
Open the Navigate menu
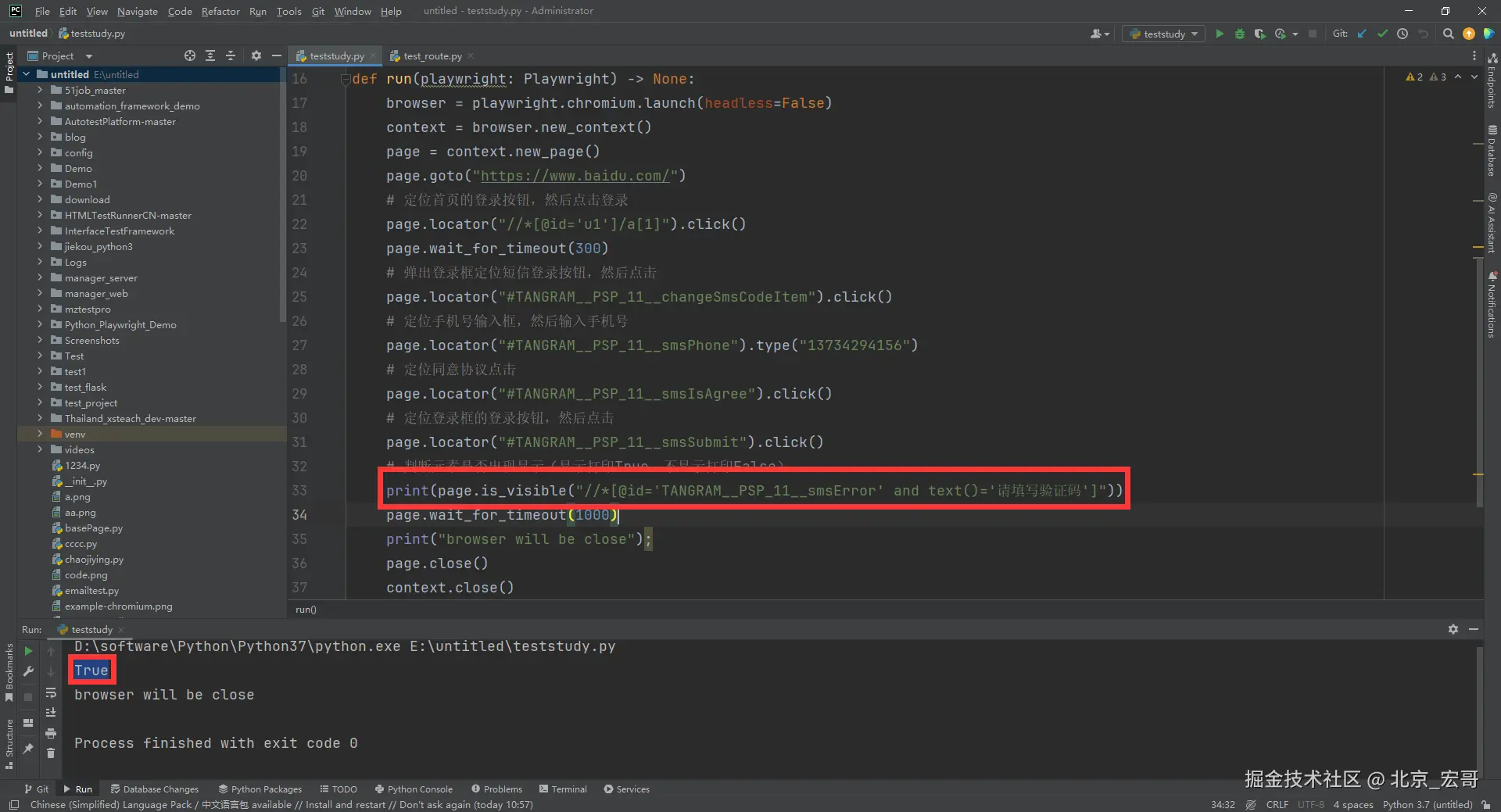pyautogui.click(x=138, y=11)
